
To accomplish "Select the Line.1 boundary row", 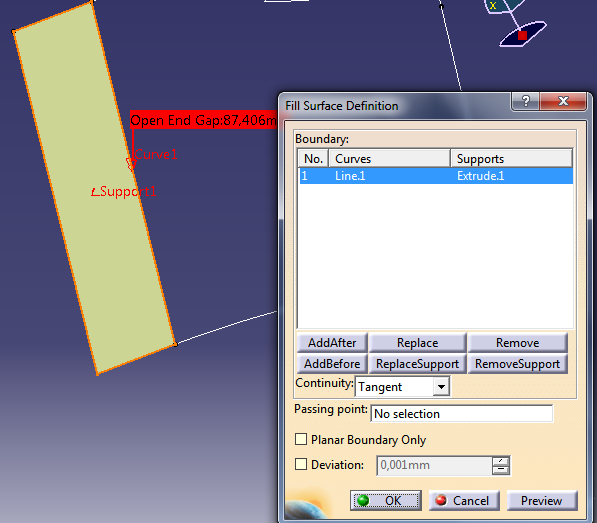I will coord(436,176).
